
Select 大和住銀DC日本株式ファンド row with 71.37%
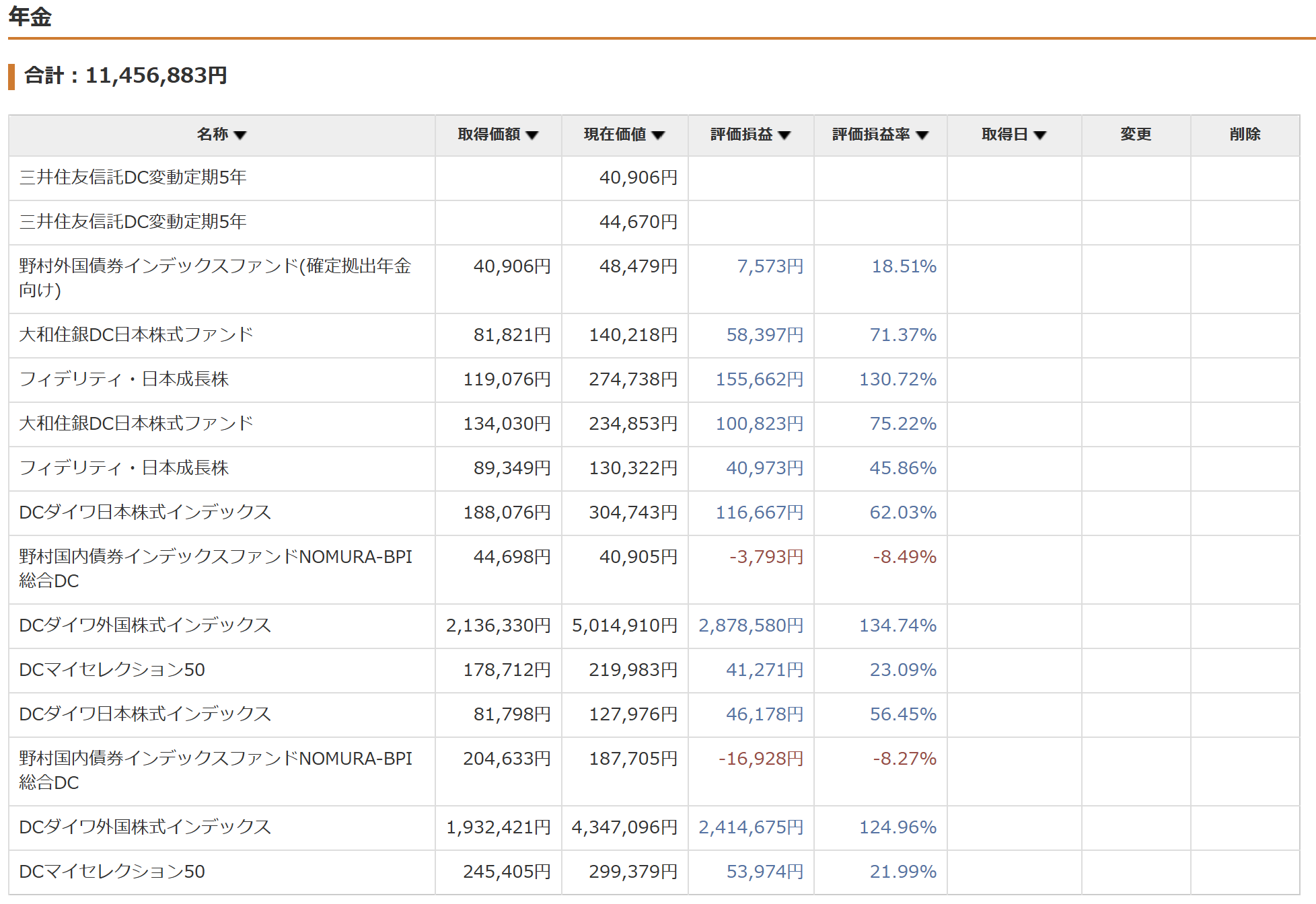(136, 335)
